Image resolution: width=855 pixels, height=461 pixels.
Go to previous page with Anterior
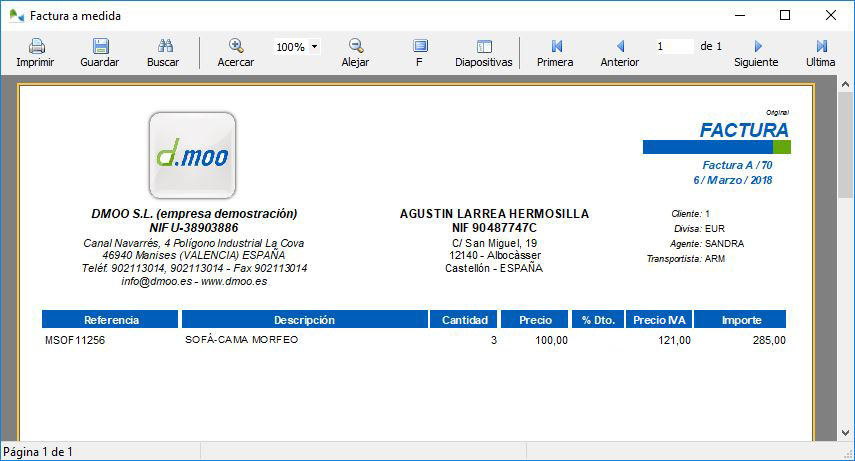click(620, 46)
